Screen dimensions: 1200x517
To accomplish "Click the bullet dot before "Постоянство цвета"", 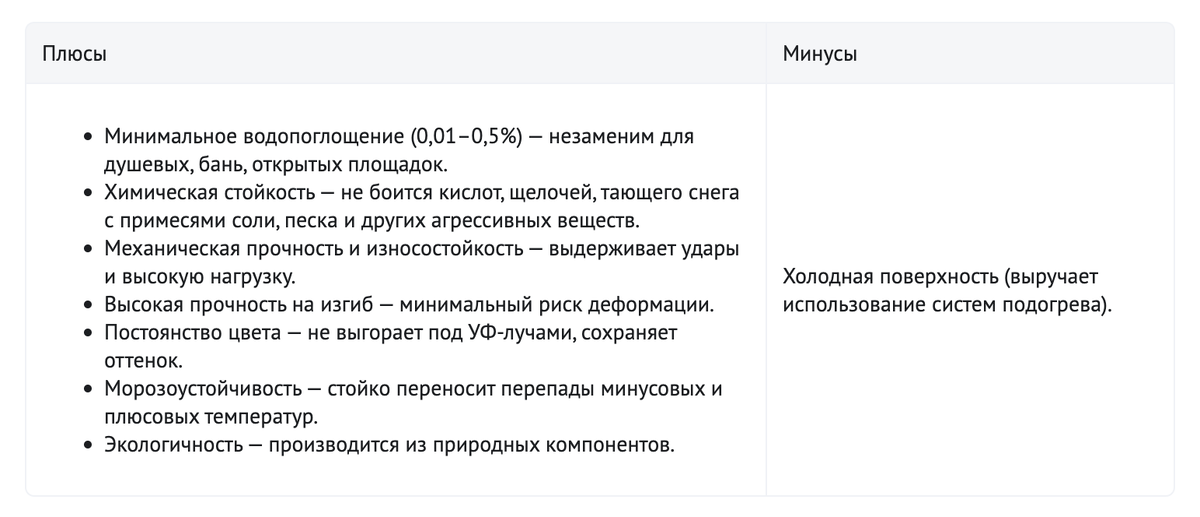I will coord(90,333).
